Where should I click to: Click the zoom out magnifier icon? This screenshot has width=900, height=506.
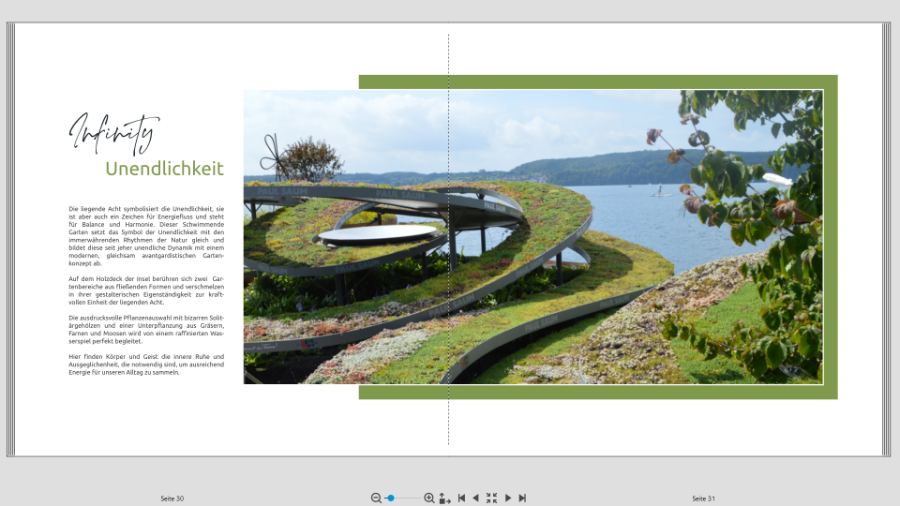click(376, 498)
